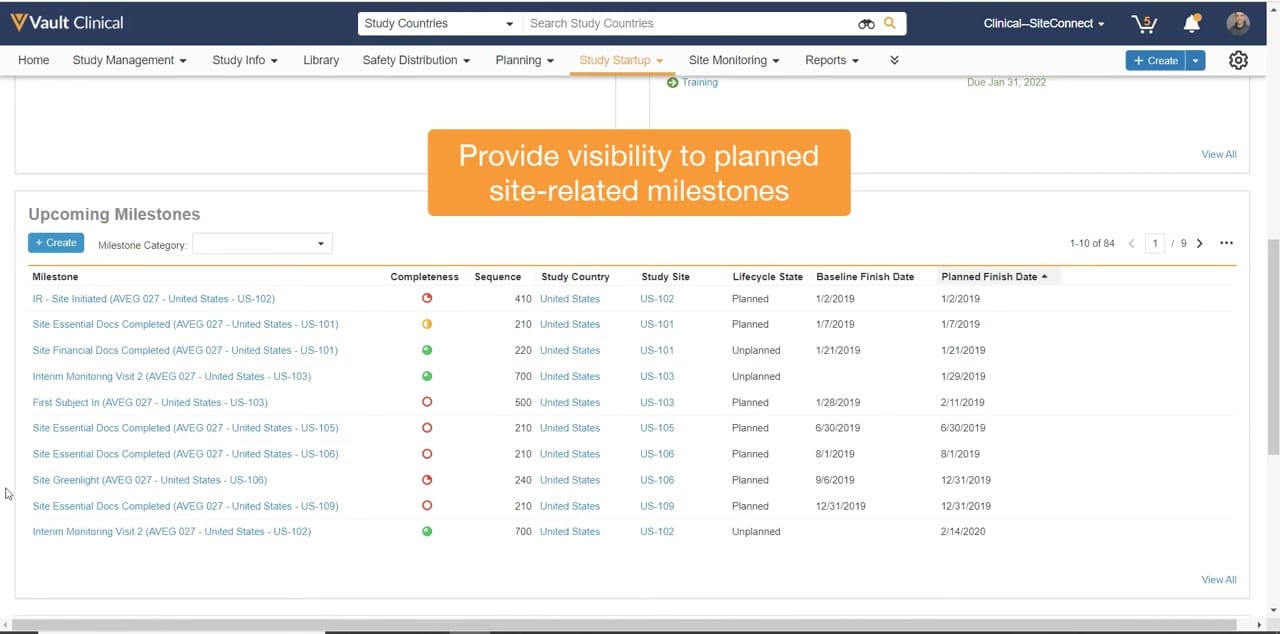The image size is (1280, 634).
Task: Sort by Planned Finish Date column
Action: click(989, 277)
